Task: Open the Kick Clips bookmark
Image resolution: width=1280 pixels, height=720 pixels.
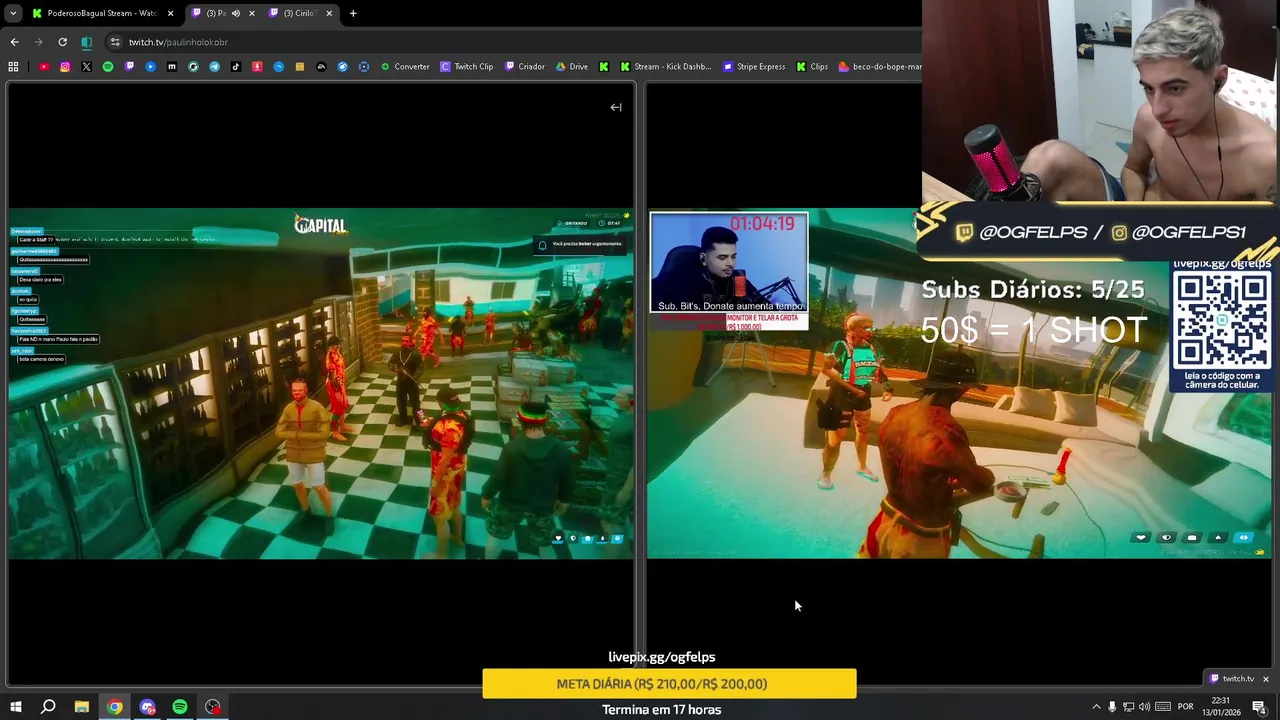Action: click(x=812, y=67)
